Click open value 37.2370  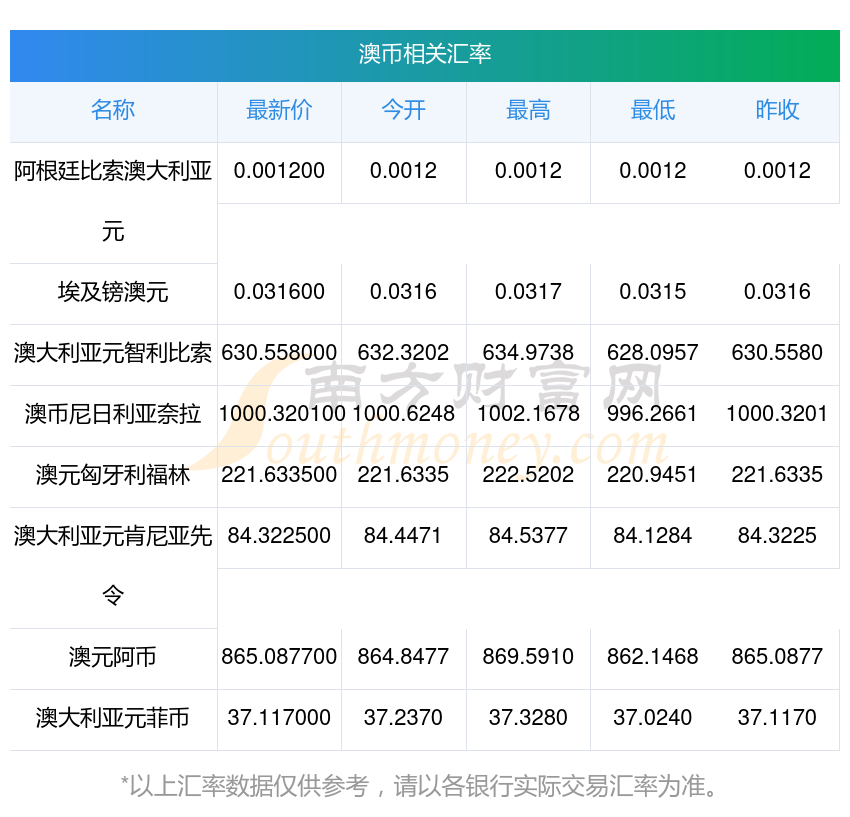click(x=403, y=717)
